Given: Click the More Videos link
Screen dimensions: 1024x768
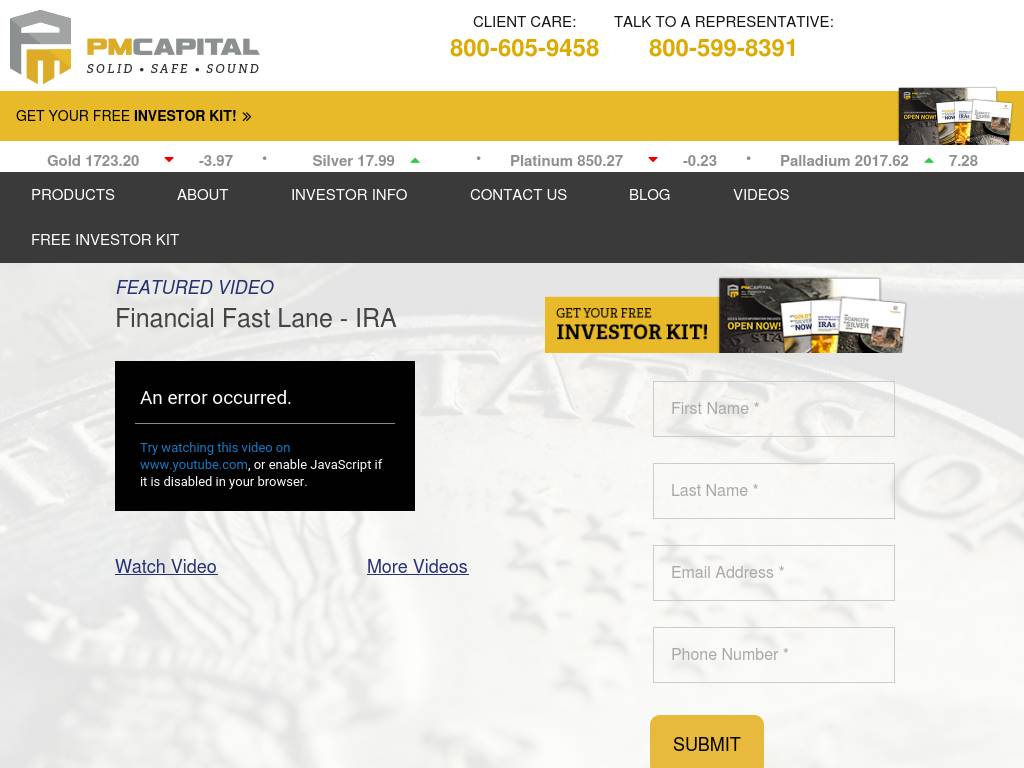Looking at the screenshot, I should [417, 566].
